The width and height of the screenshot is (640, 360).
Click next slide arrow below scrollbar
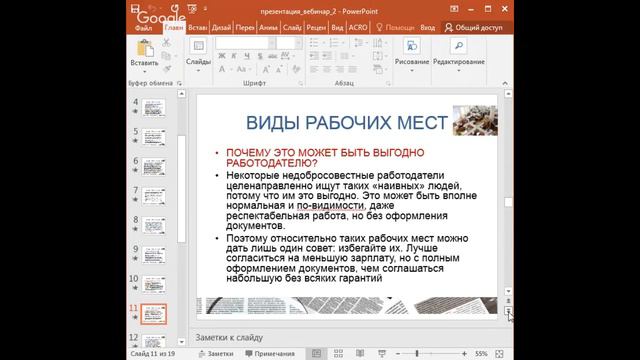click(x=508, y=311)
